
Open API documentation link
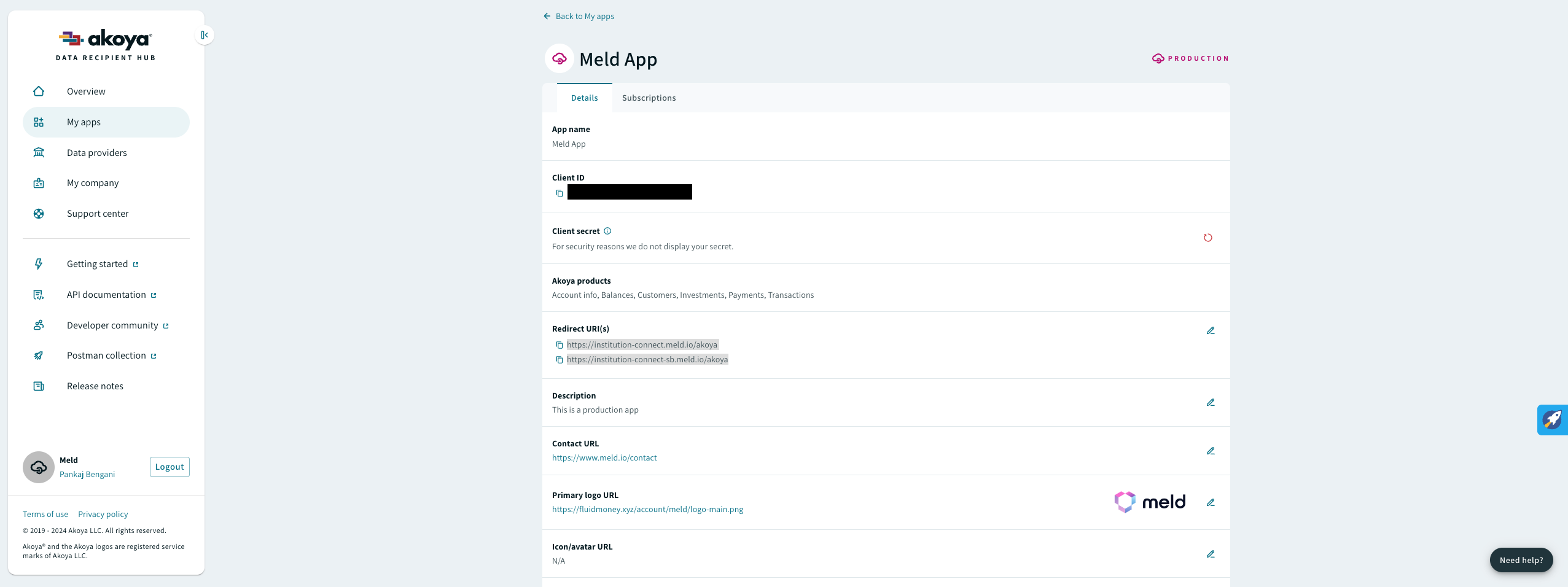112,295
